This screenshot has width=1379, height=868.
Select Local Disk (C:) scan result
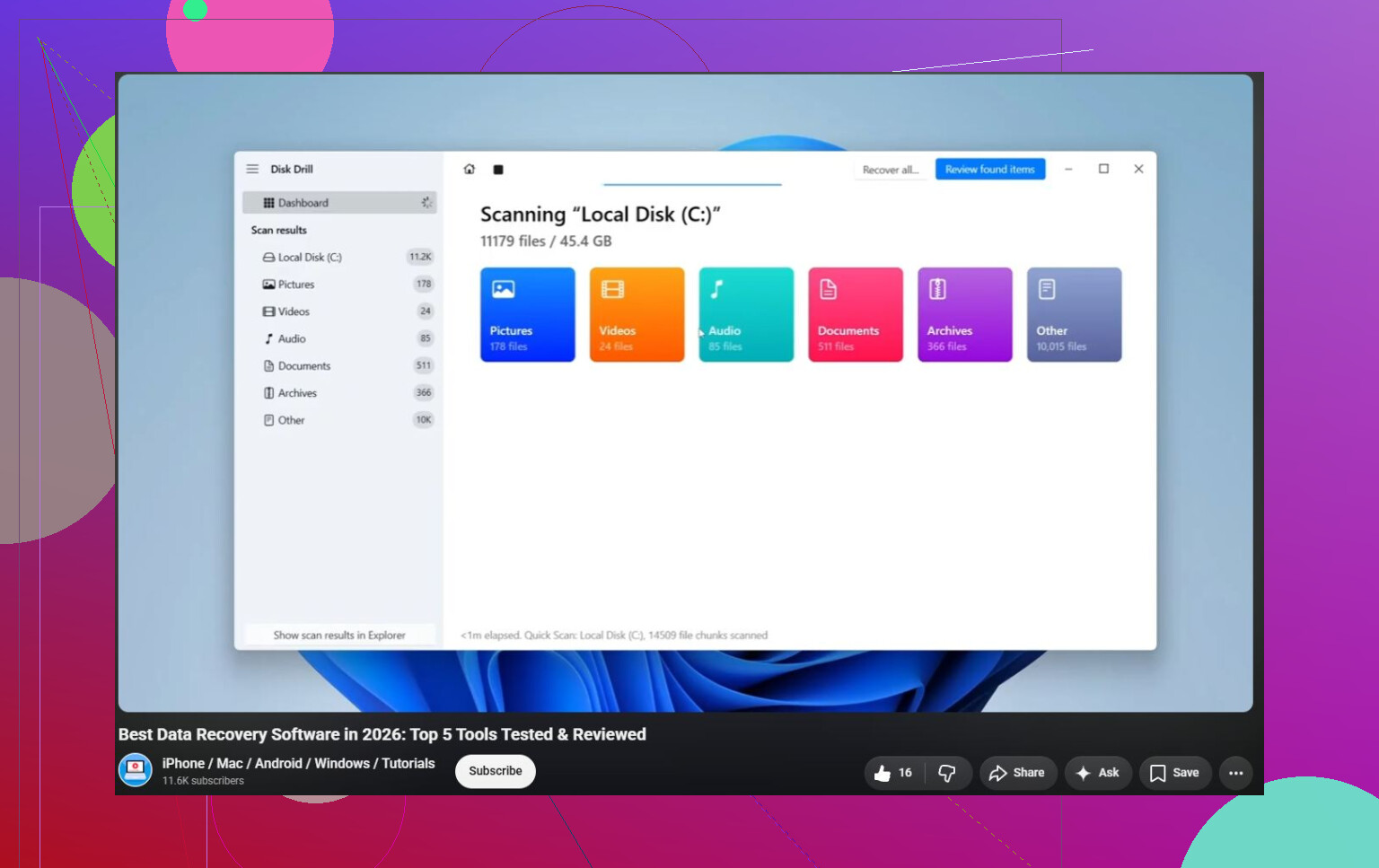(x=339, y=258)
